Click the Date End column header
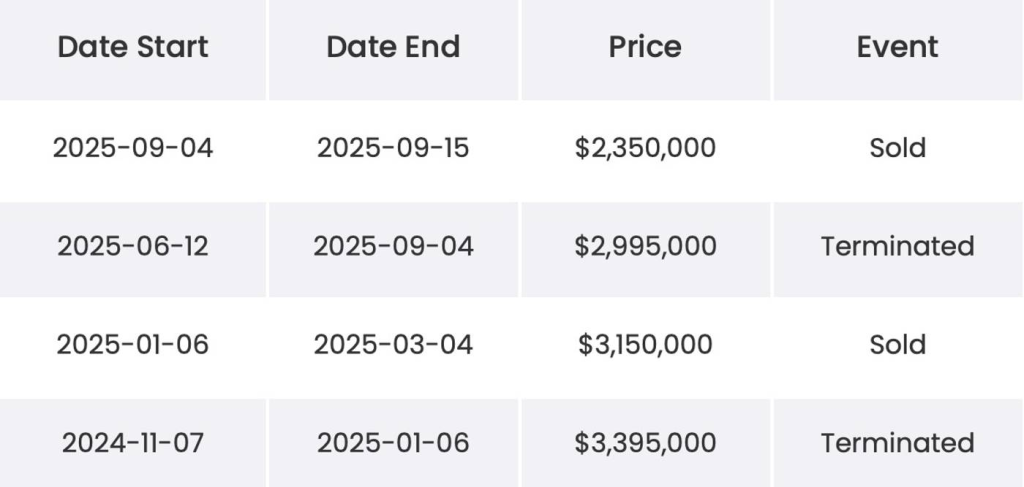Screen dimensions: 1024x487 (x=393, y=47)
